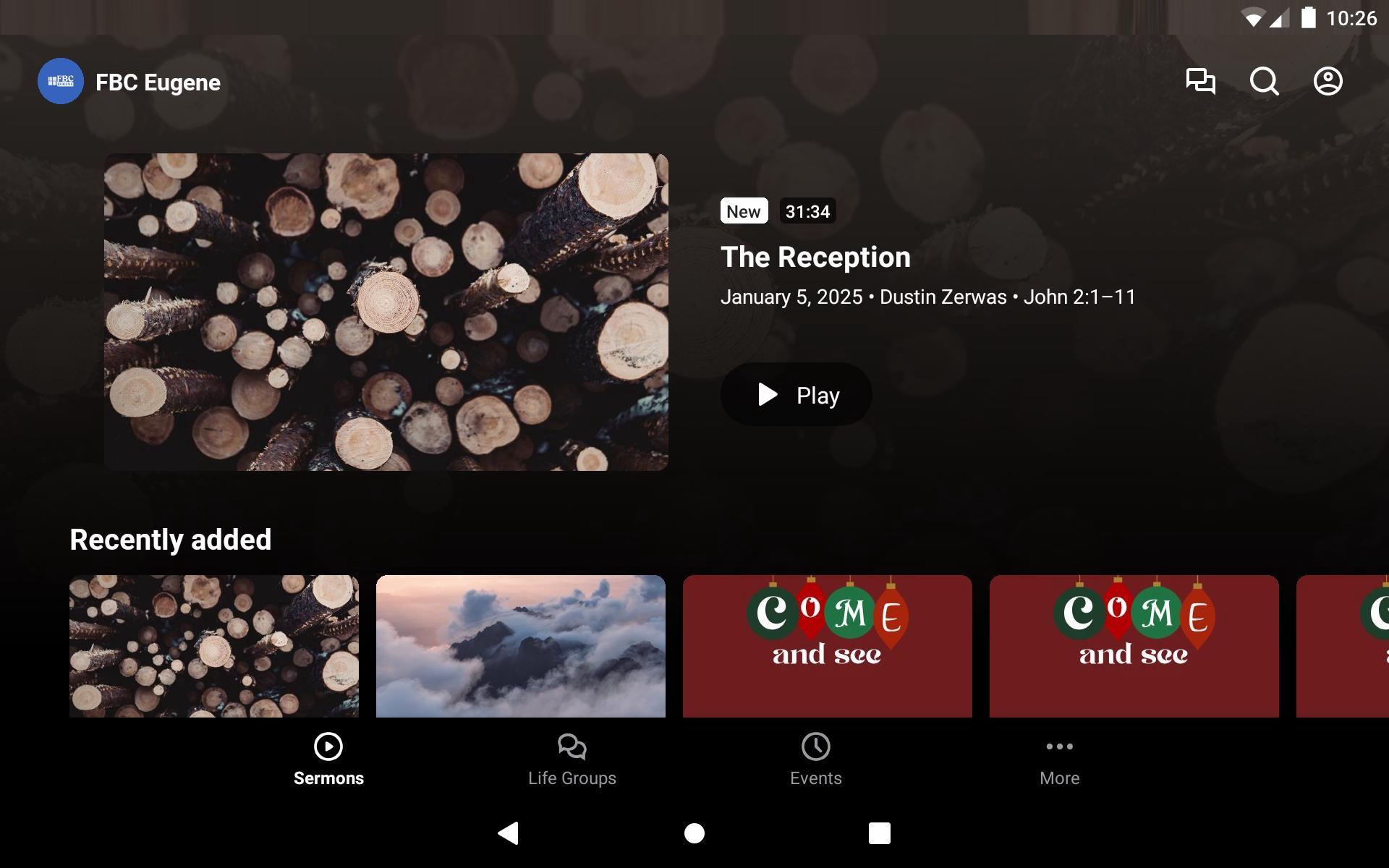Image resolution: width=1389 pixels, height=868 pixels.
Task: Open the featured logs sermon image
Action: (386, 312)
